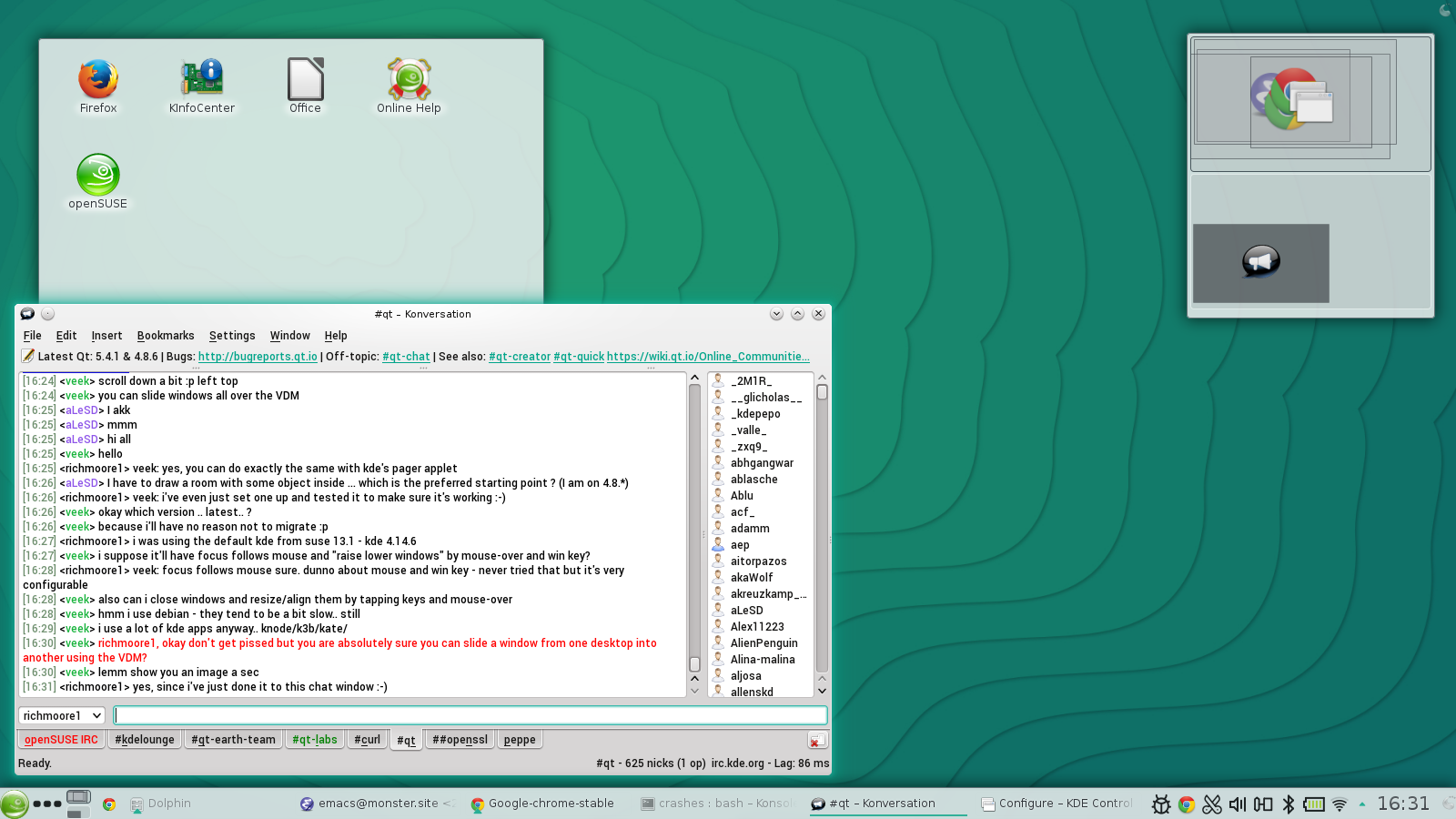Switch to the #qt-labs tab
The height and width of the screenshot is (819, 1456).
click(315, 740)
